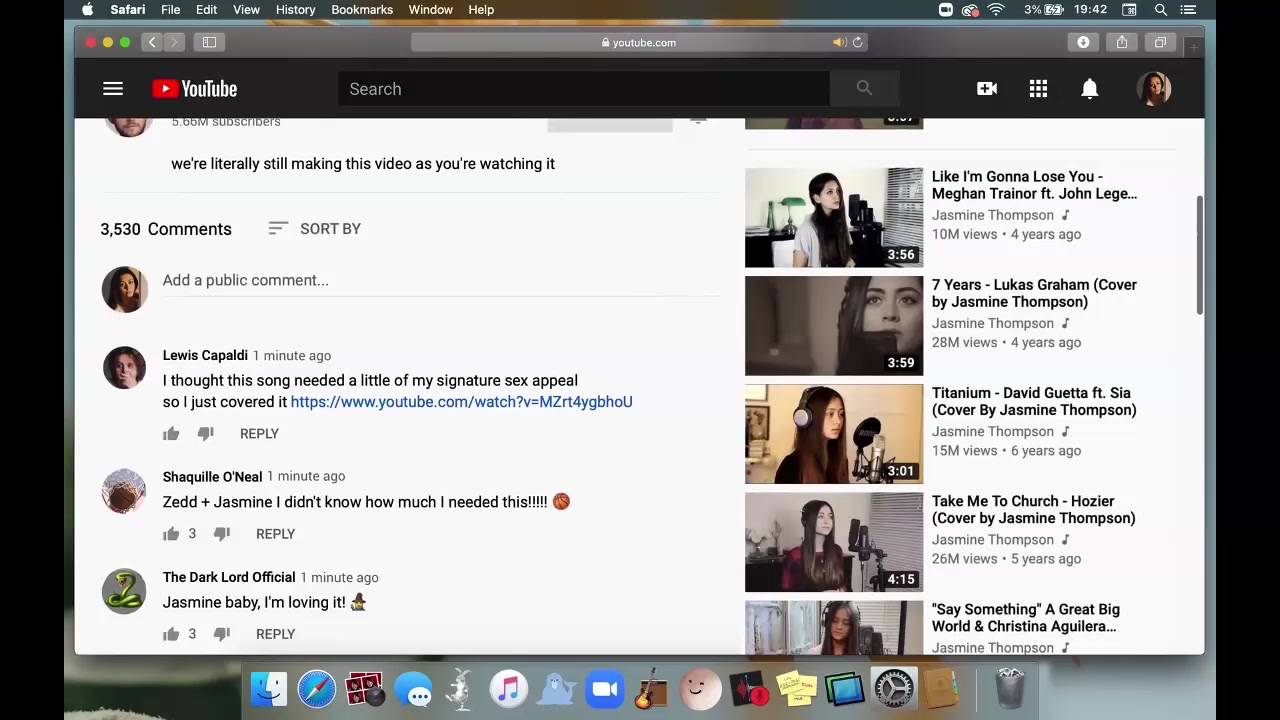
Task: Reply to Shaquille O'Neal's comment
Action: coord(275,534)
